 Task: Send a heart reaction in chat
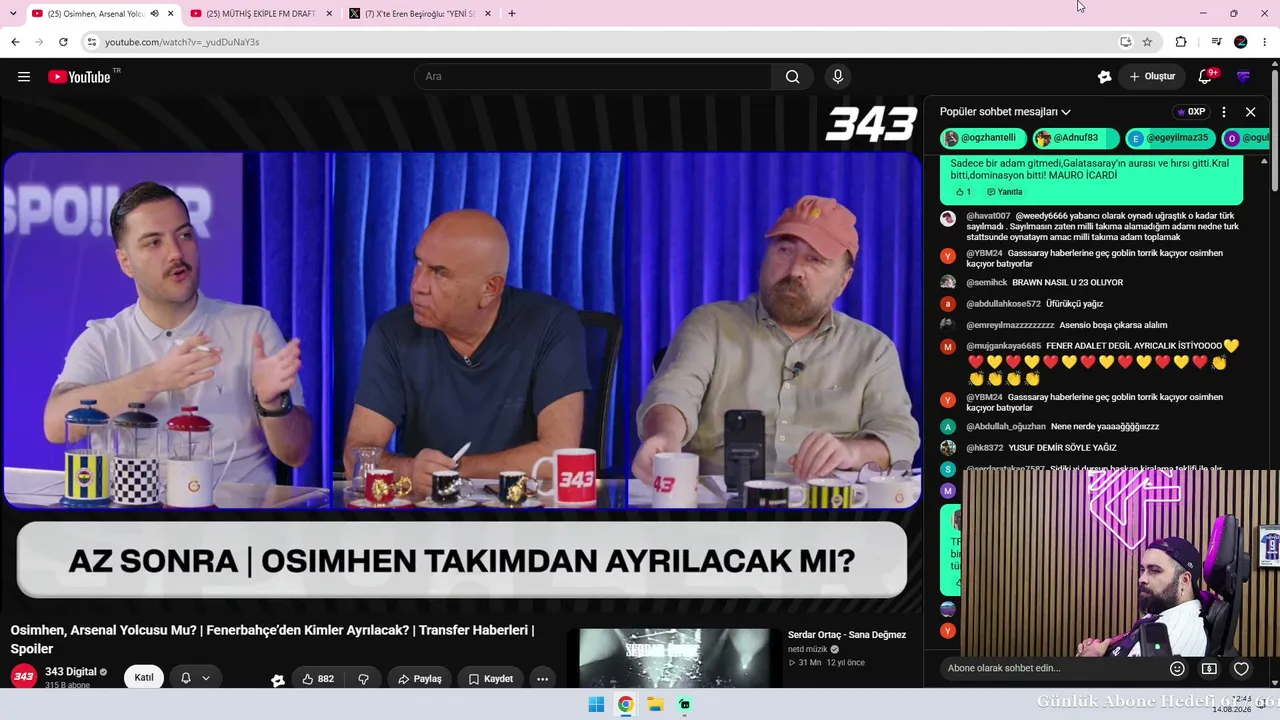click(1241, 668)
